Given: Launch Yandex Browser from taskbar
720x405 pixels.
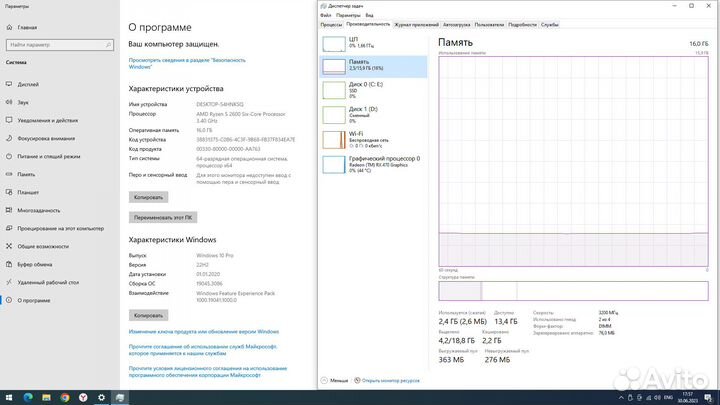Looking at the screenshot, I should click(83, 398).
